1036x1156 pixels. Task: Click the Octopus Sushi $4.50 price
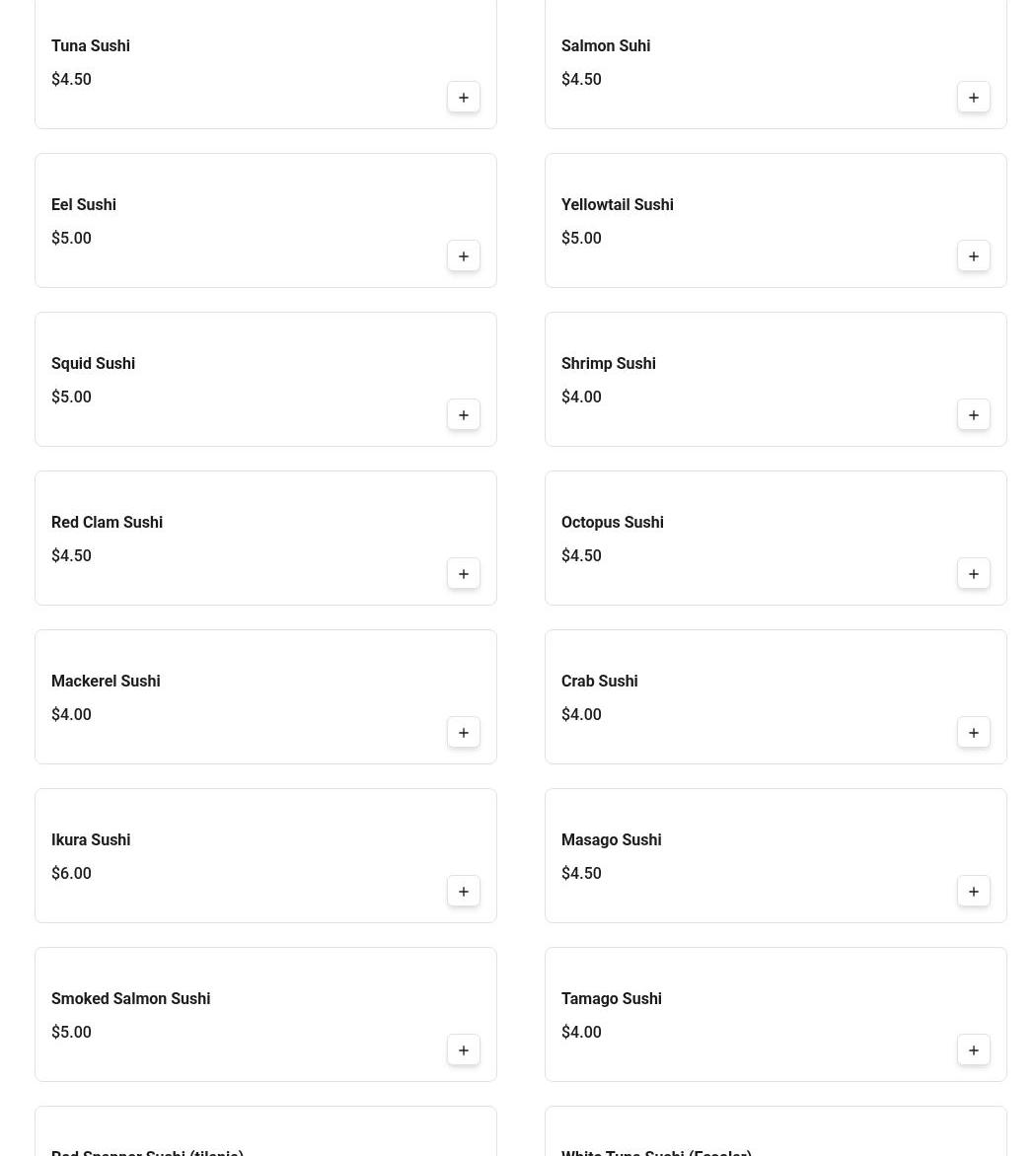click(x=581, y=556)
